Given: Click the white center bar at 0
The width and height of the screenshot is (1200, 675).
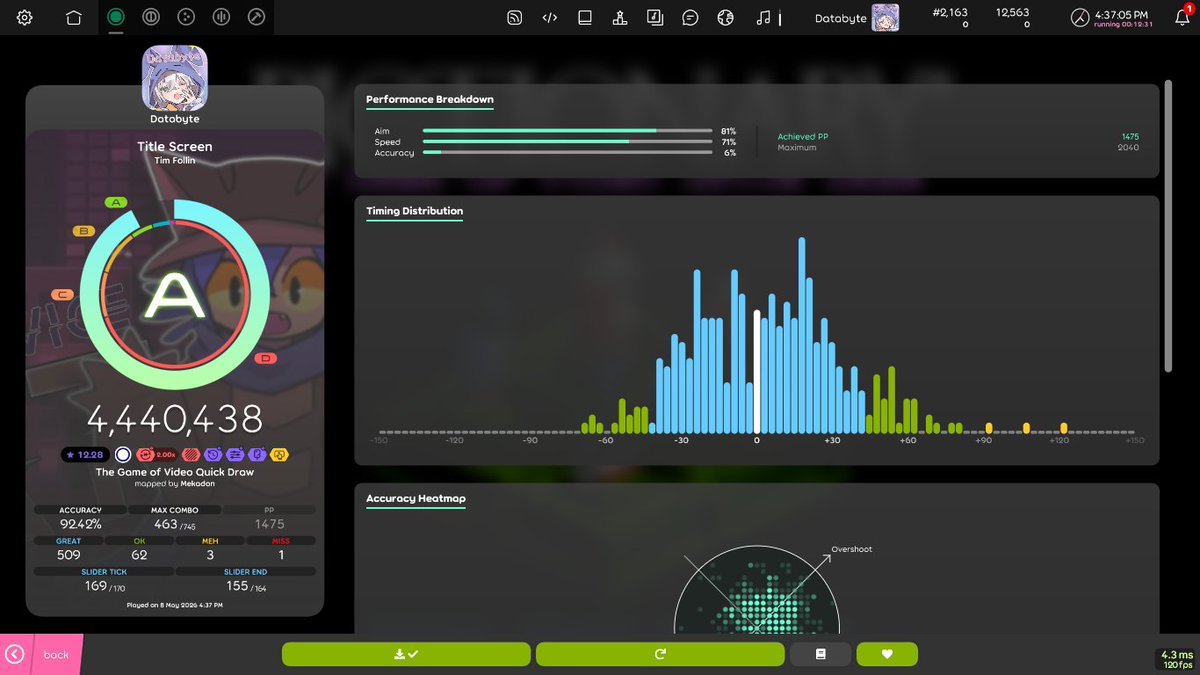Looking at the screenshot, I should click(x=757, y=372).
